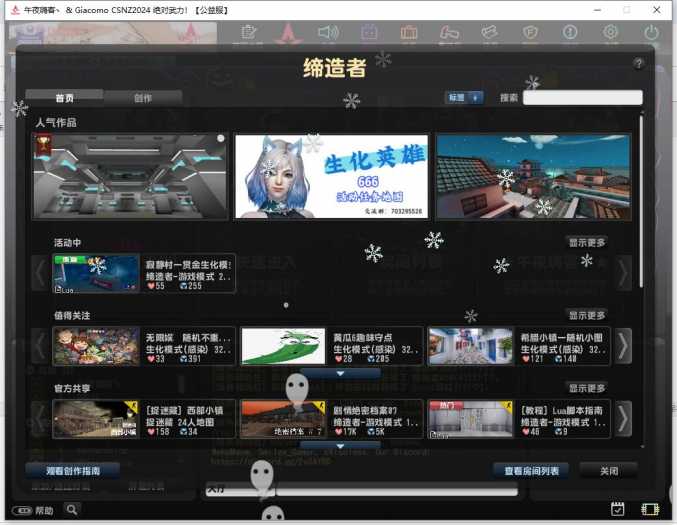Switch to the 首页 tab
Viewport: 677px width, 525px height.
click(x=65, y=98)
